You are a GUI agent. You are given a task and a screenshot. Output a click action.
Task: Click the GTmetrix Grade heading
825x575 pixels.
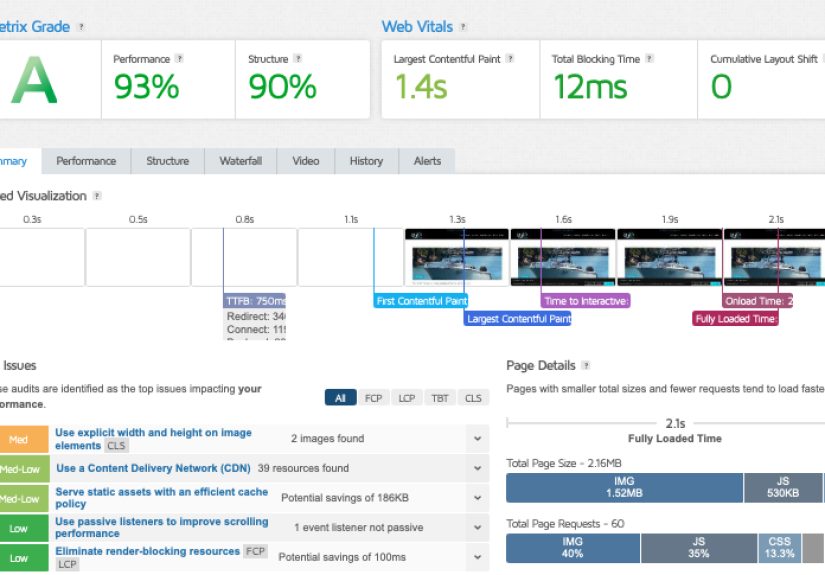(35, 27)
